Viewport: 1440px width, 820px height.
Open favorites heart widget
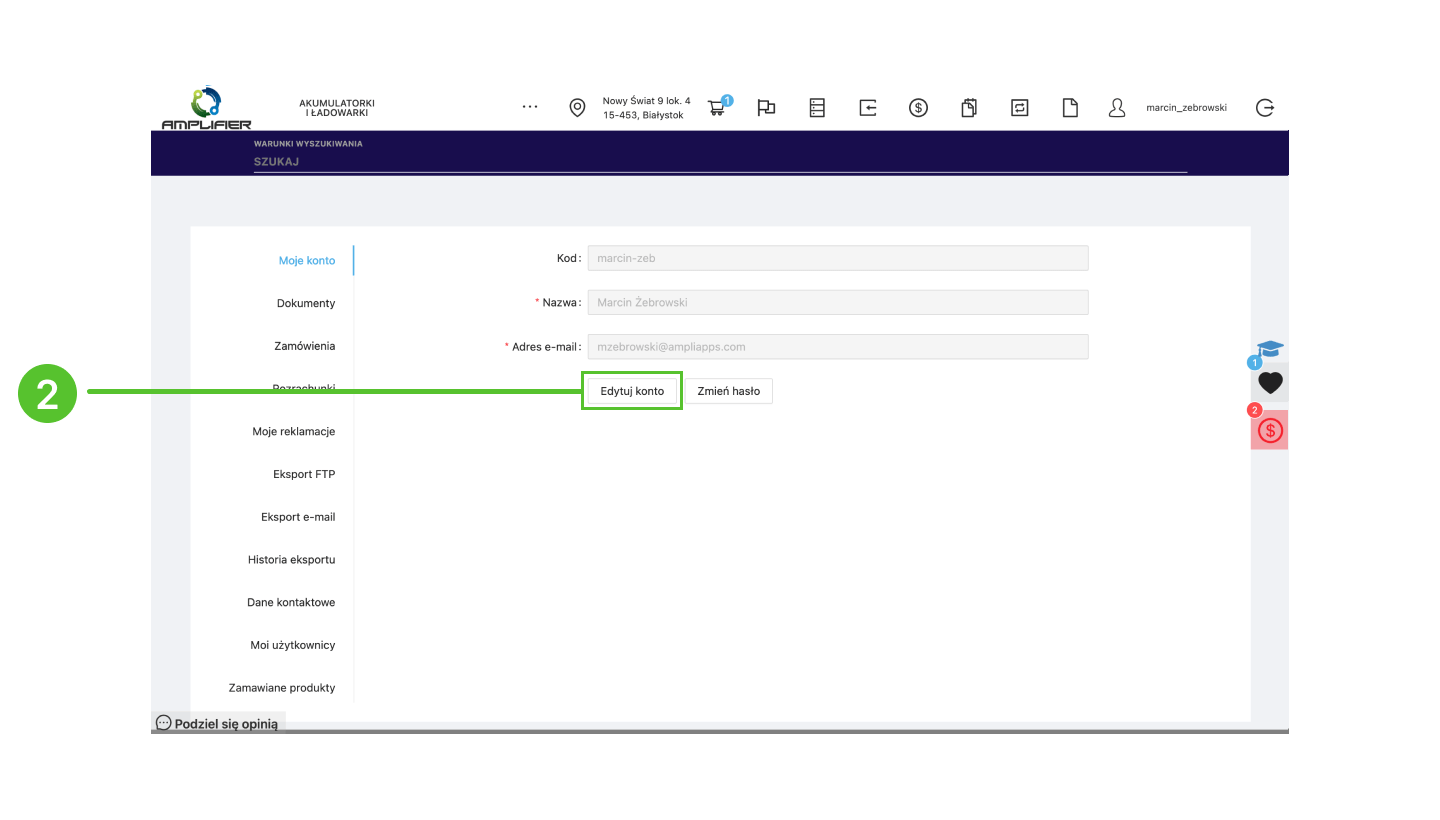pyautogui.click(x=1270, y=382)
